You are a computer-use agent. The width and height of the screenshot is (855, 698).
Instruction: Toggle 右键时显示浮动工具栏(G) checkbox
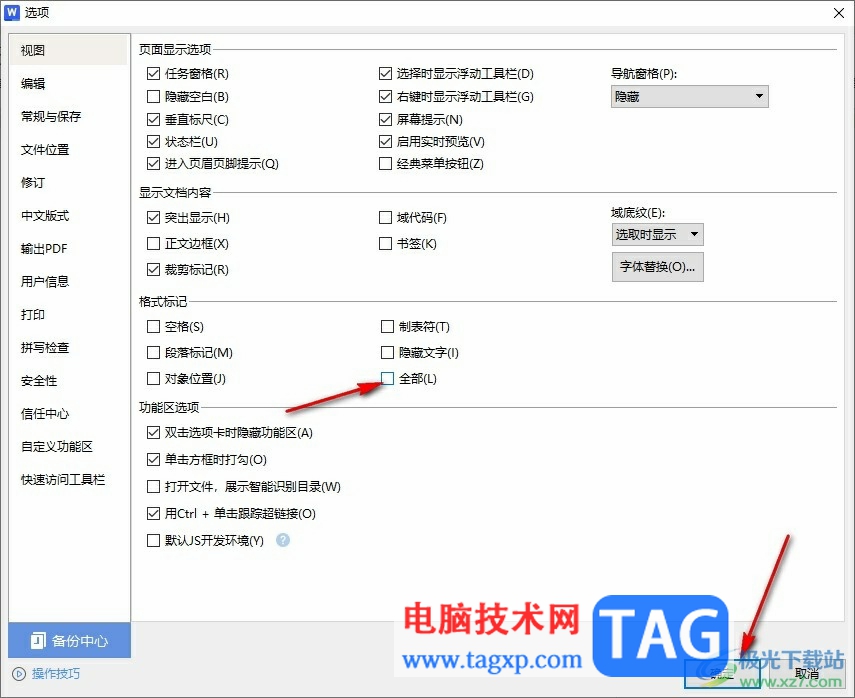click(386, 97)
